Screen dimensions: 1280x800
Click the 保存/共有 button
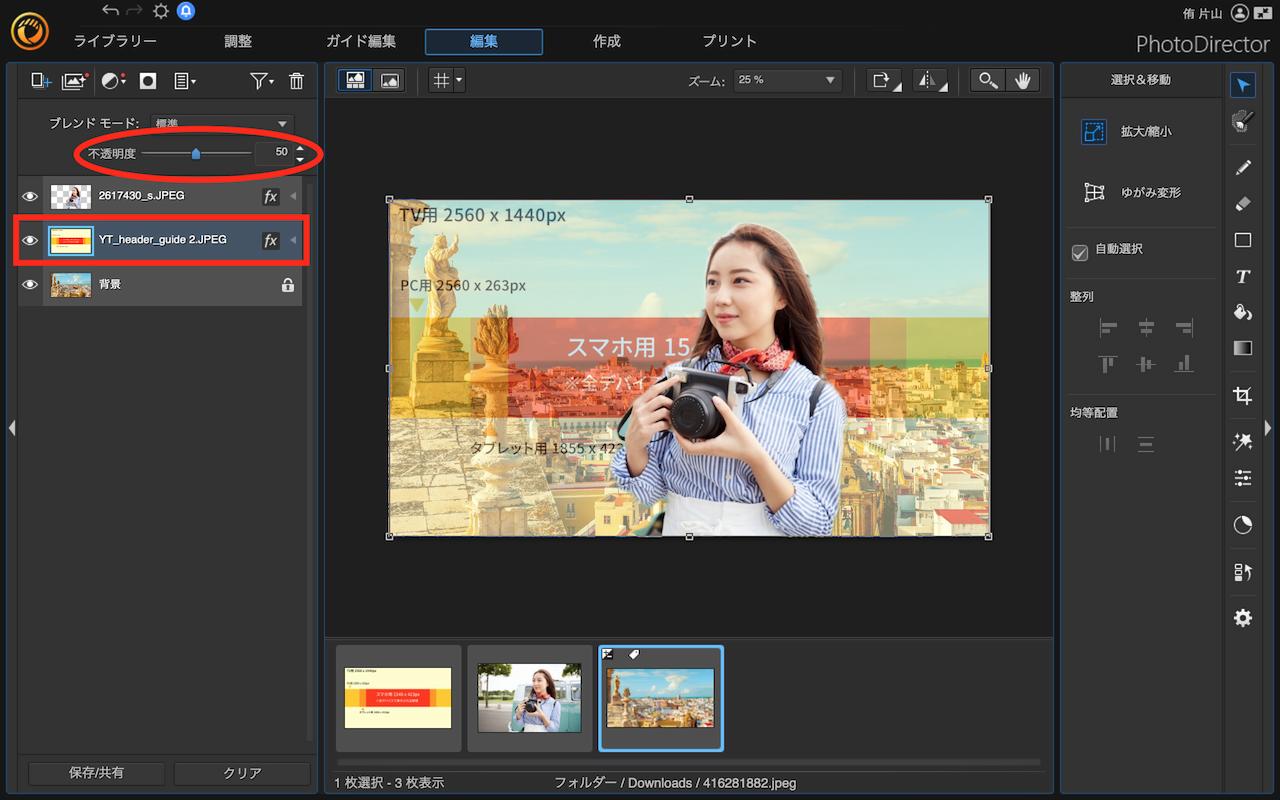click(x=97, y=773)
